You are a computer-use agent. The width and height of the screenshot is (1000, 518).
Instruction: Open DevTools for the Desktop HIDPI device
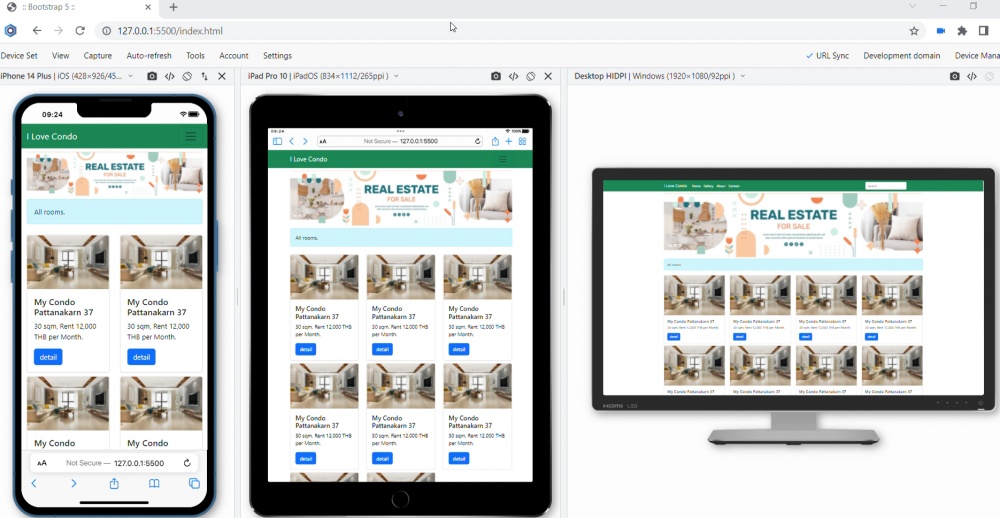972,76
